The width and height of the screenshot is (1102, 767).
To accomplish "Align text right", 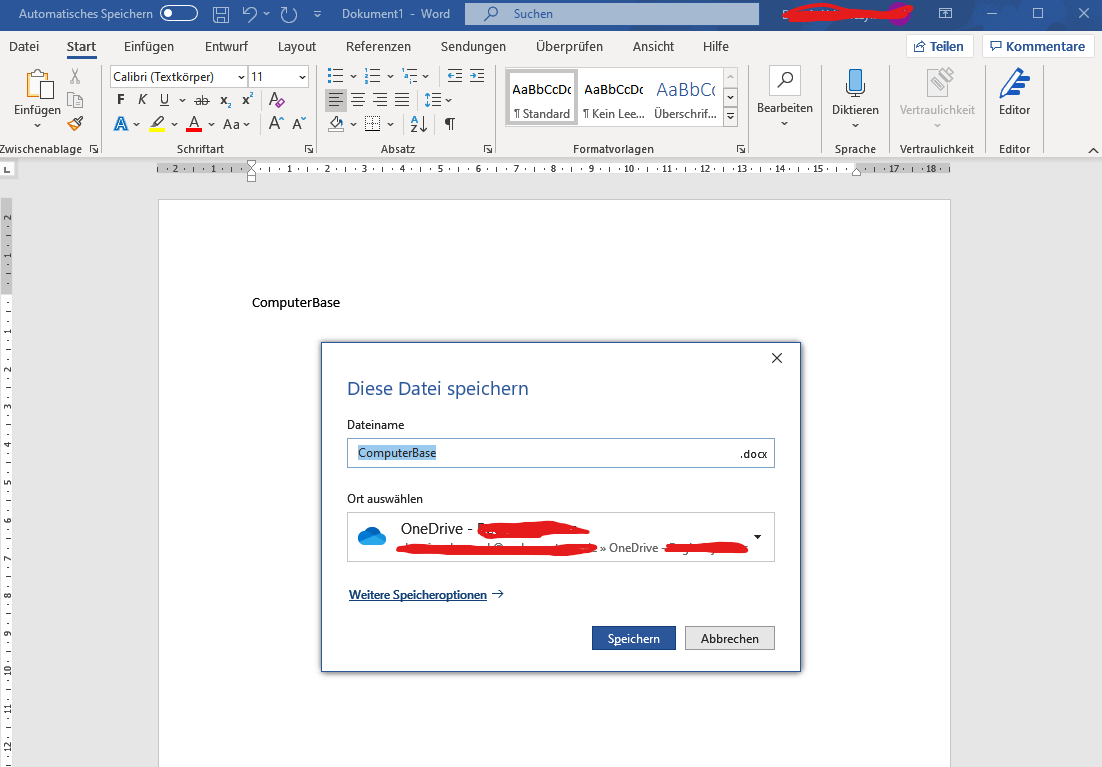I will coord(380,100).
